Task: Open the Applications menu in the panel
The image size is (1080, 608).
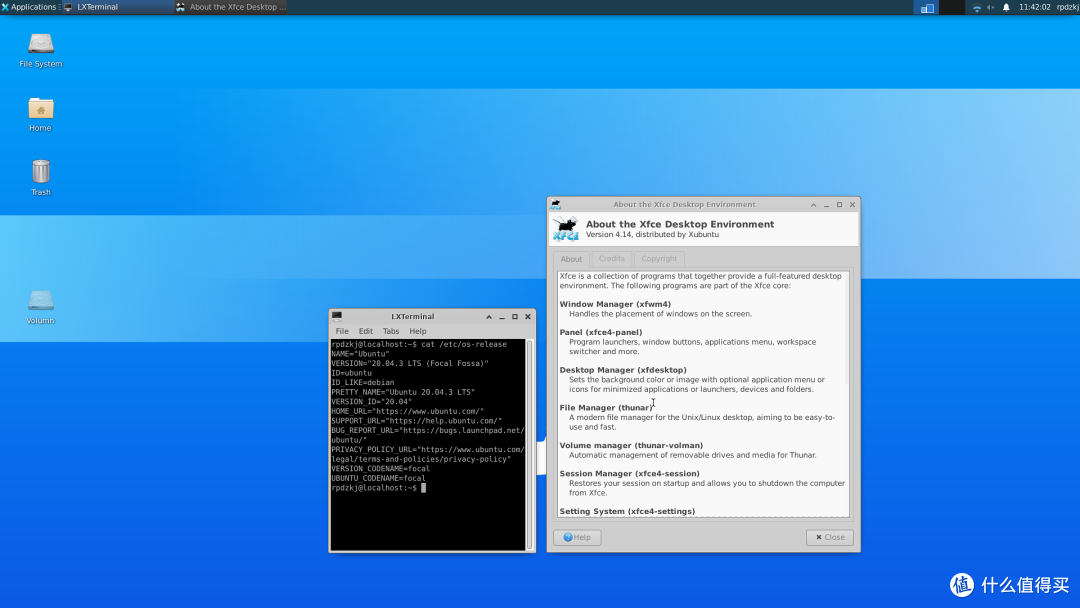Action: point(29,7)
